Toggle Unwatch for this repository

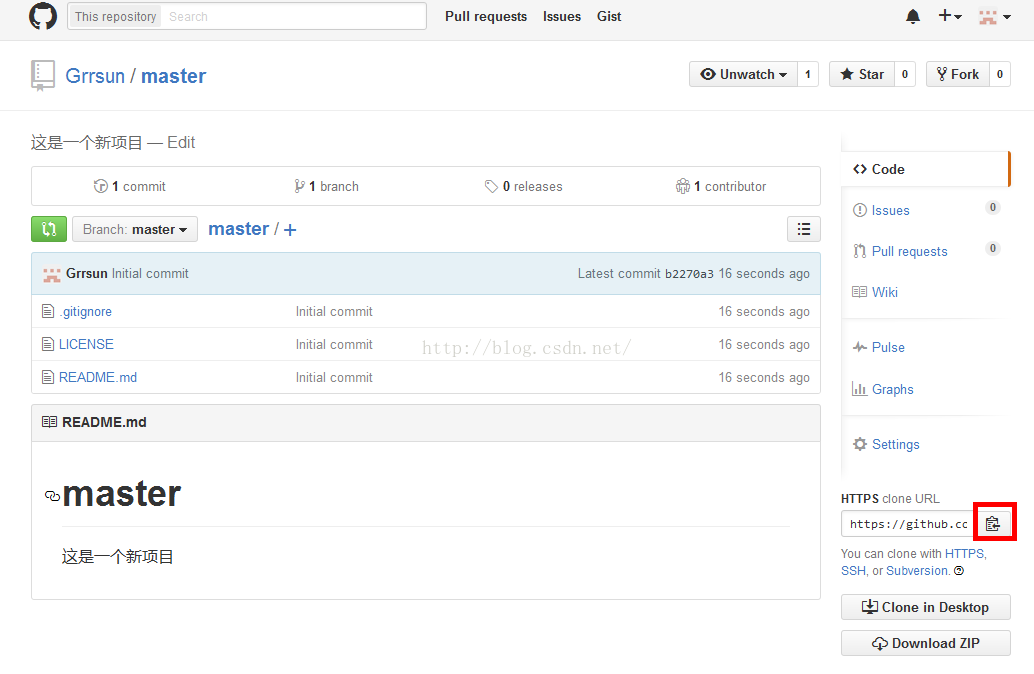(x=743, y=74)
